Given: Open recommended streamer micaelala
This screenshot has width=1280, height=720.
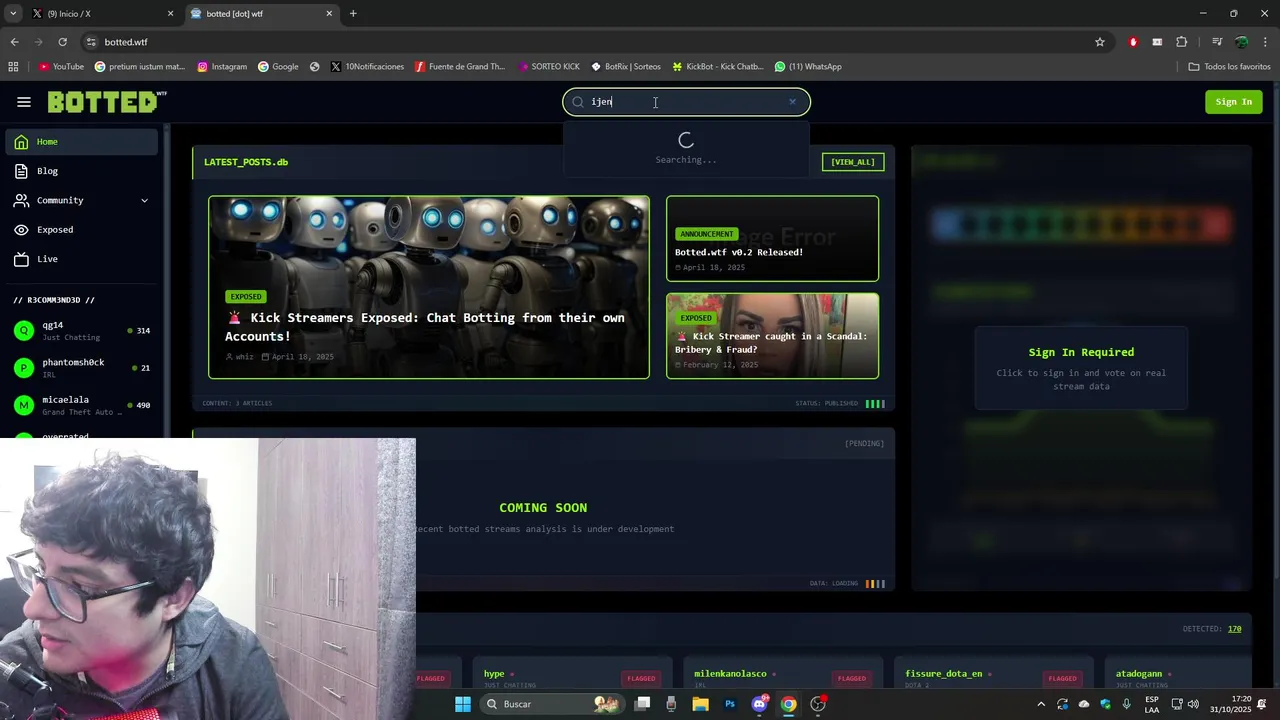Looking at the screenshot, I should point(82,405).
